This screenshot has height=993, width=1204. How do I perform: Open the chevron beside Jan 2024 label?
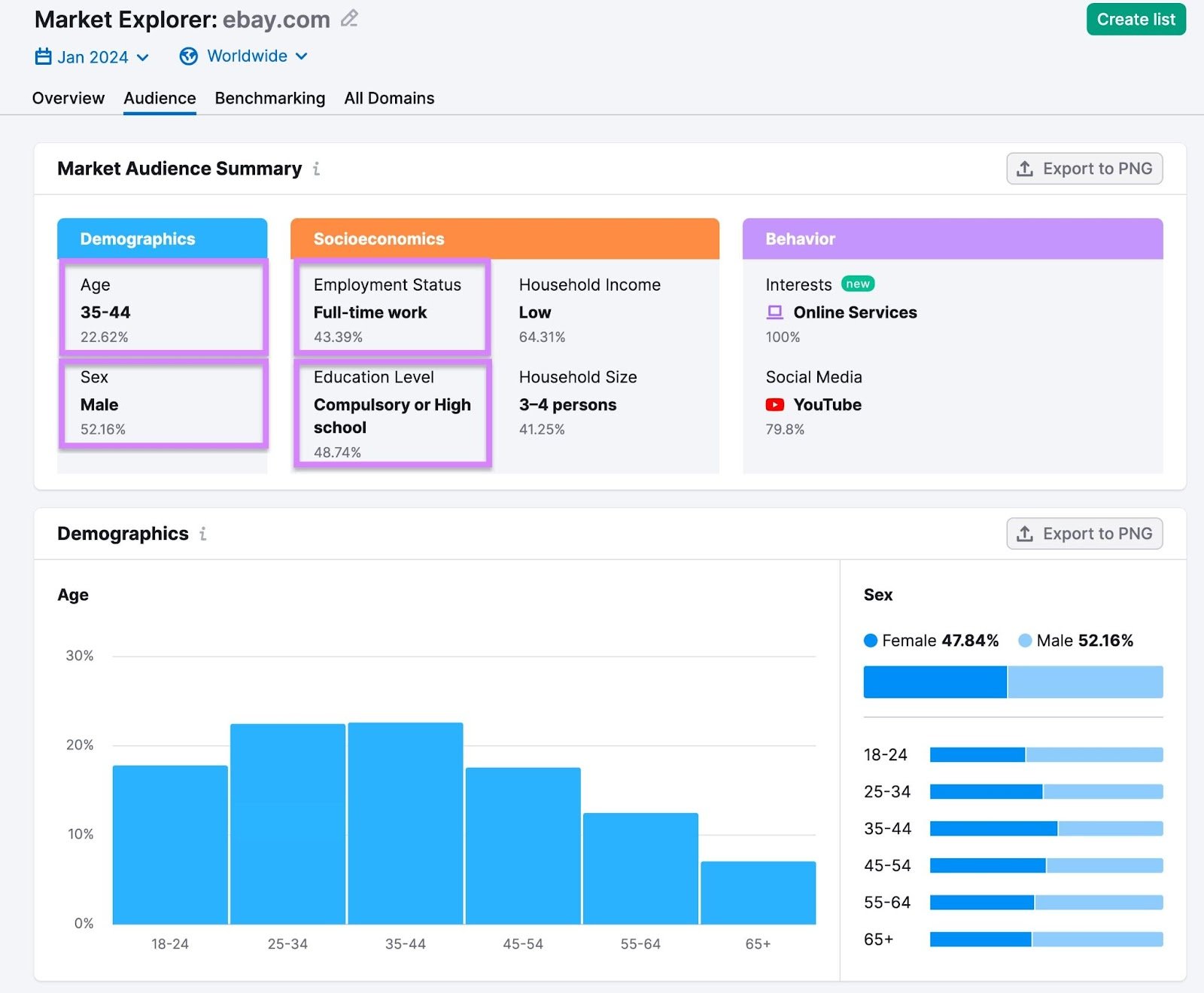click(144, 57)
